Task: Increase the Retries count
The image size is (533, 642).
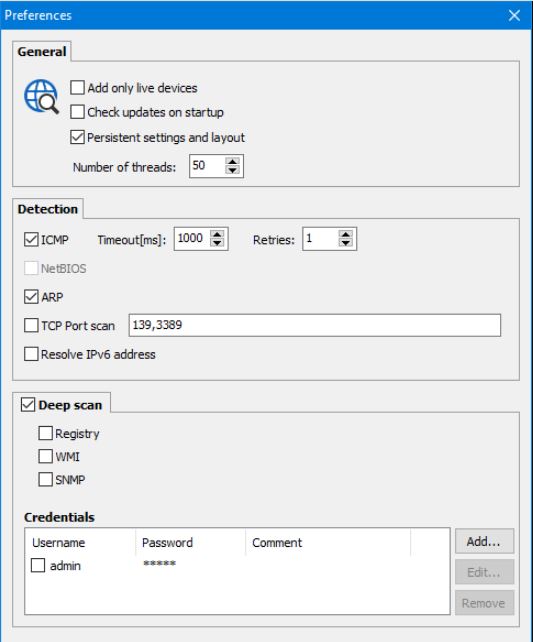Action: pyautogui.click(x=346, y=234)
